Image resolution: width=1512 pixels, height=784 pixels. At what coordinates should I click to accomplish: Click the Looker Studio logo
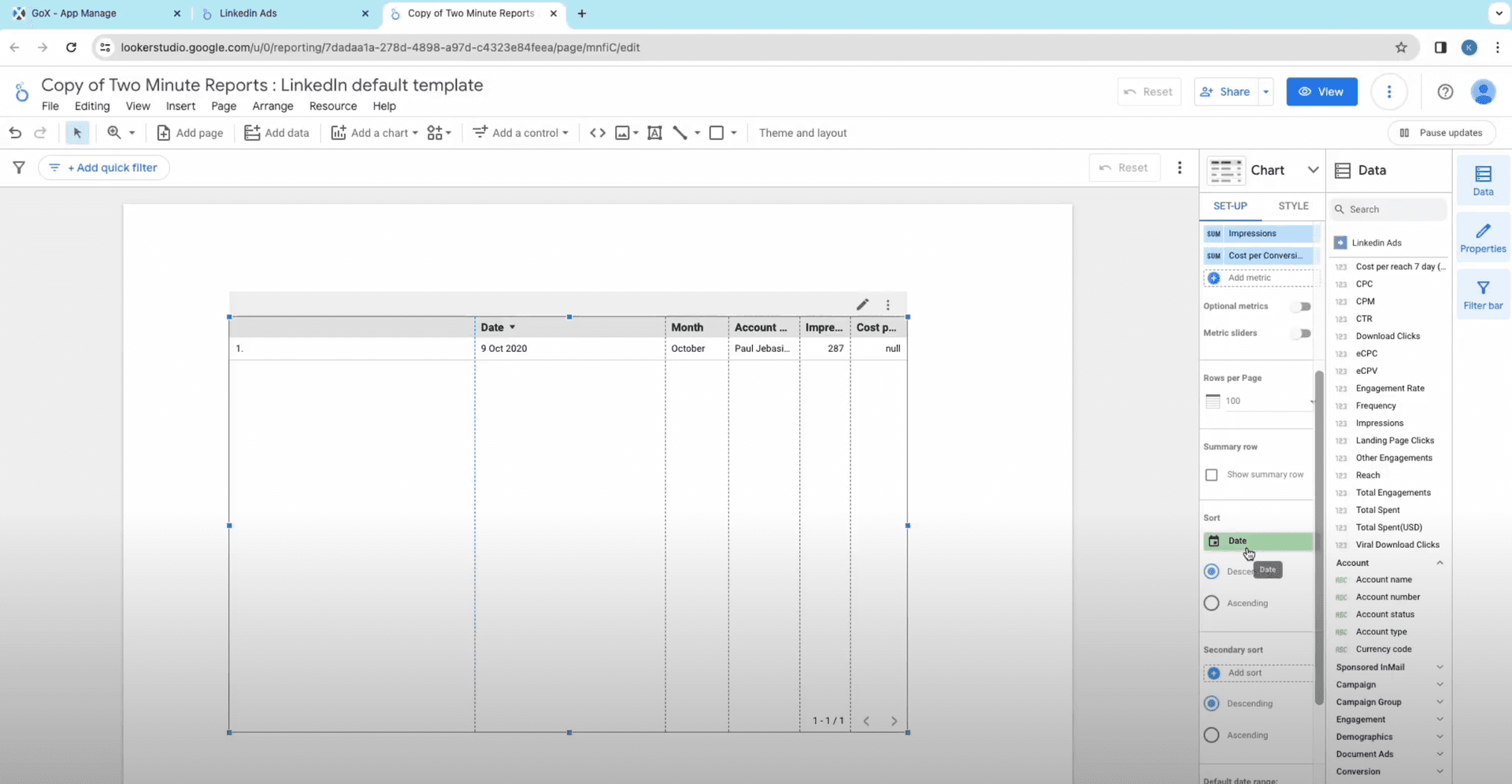21,93
